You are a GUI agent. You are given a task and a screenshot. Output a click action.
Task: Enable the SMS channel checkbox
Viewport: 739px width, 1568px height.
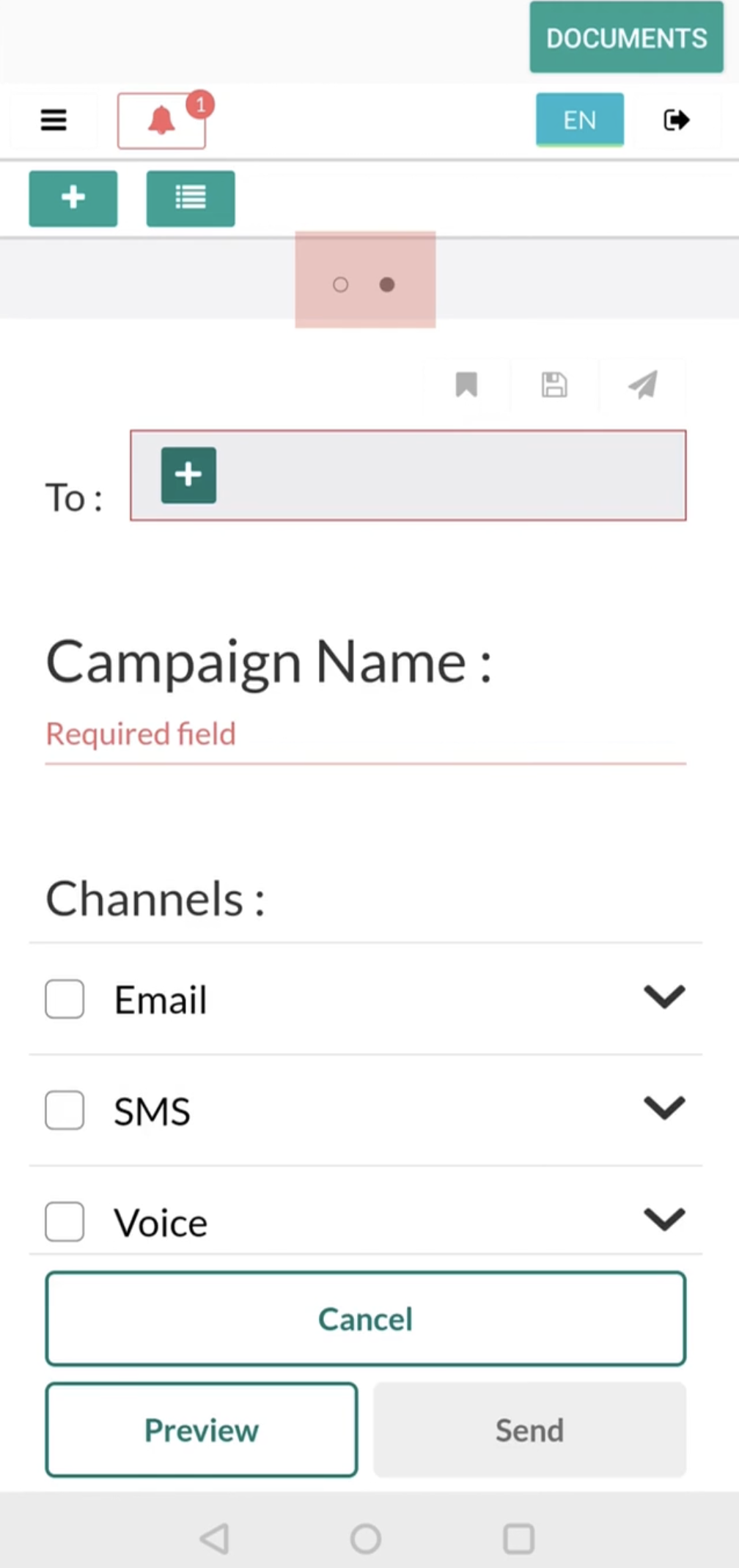[65, 1110]
